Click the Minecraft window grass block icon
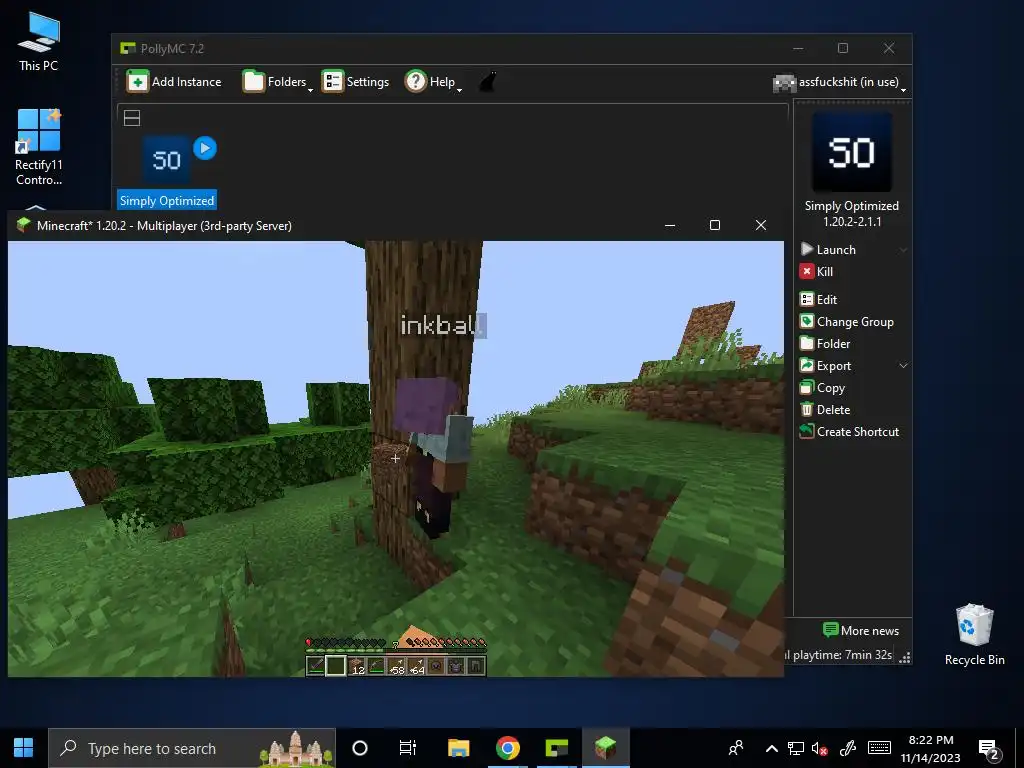 pyautogui.click(x=24, y=225)
